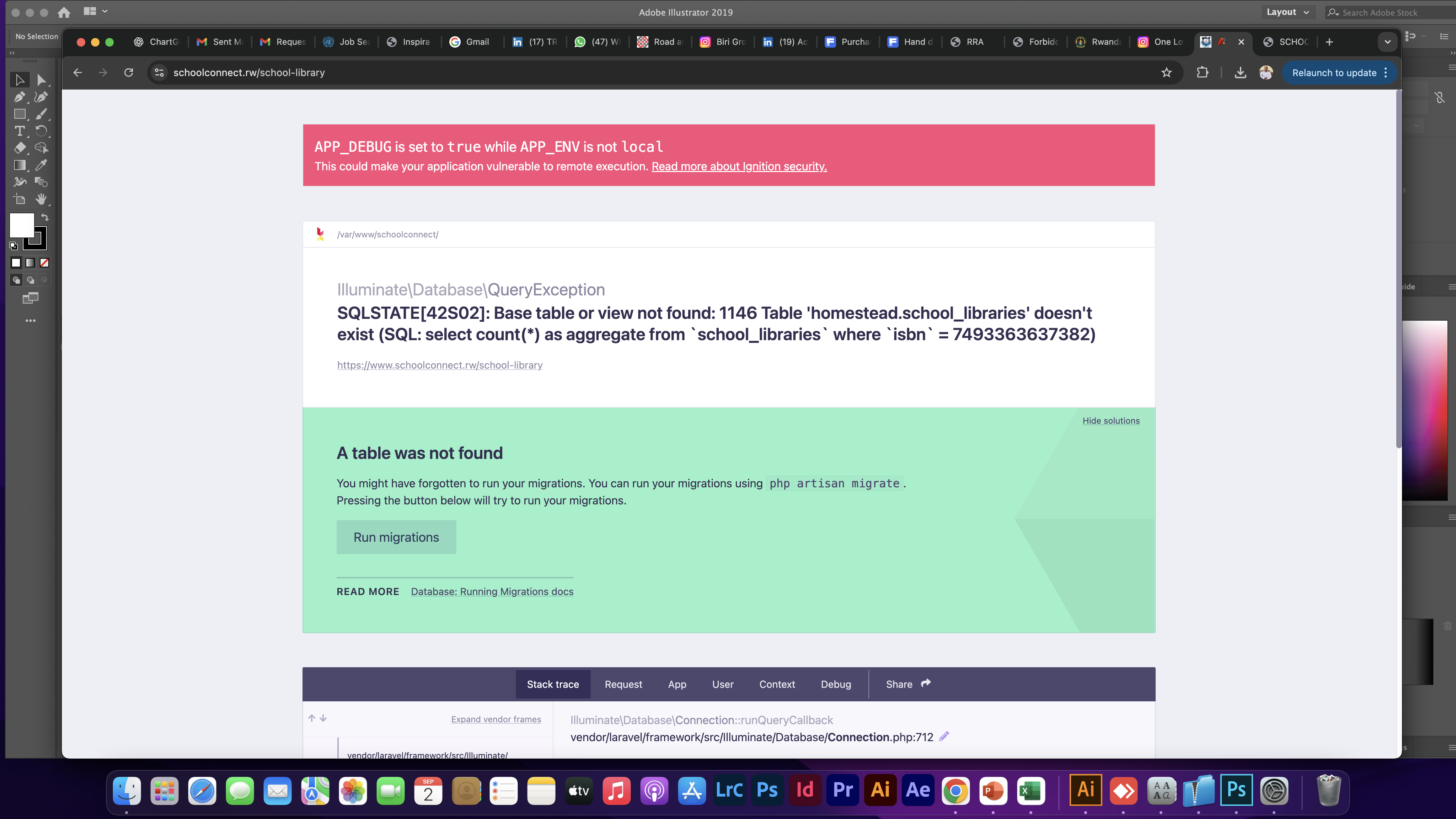Enable Draw Behind mode
This screenshot has width=1456, height=819.
30,280
